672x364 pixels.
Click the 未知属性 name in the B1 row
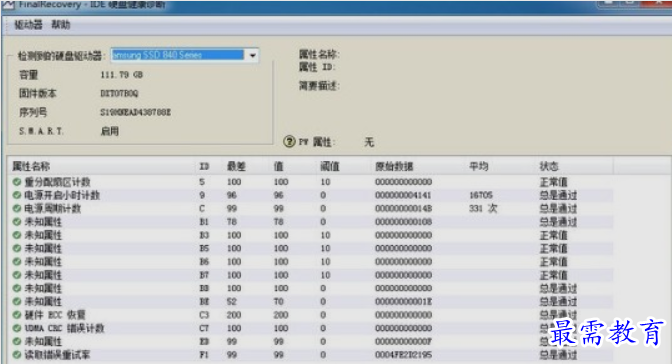pos(43,222)
